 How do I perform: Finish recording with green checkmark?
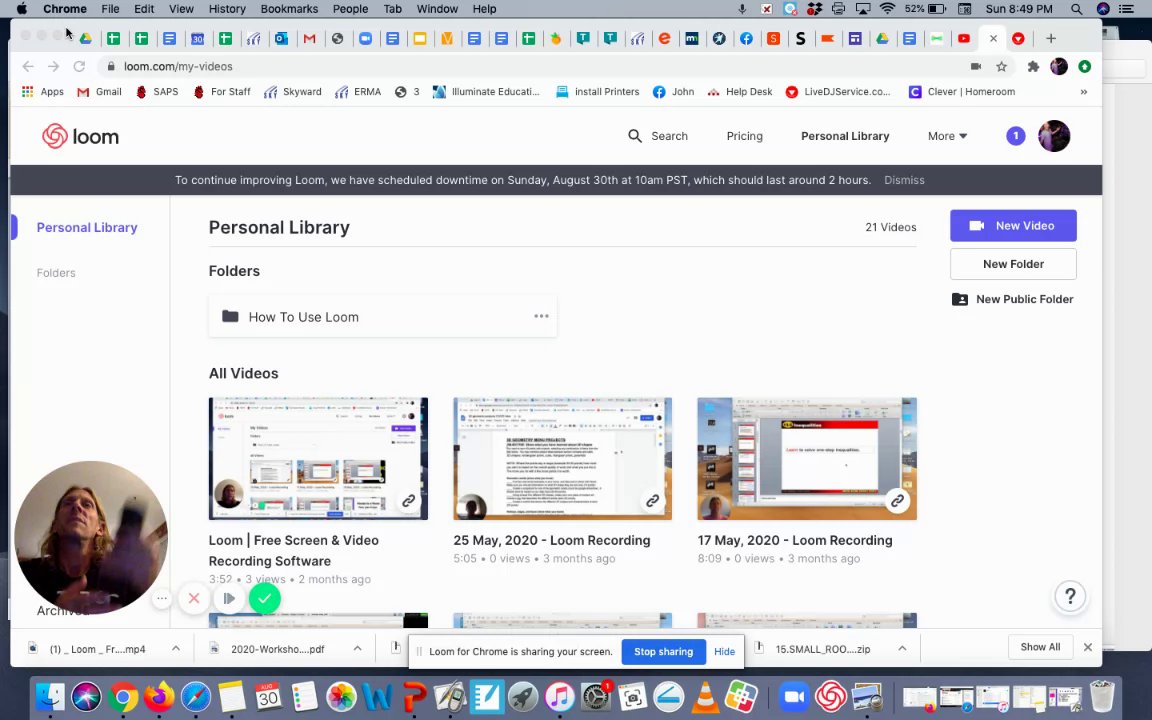pos(264,598)
